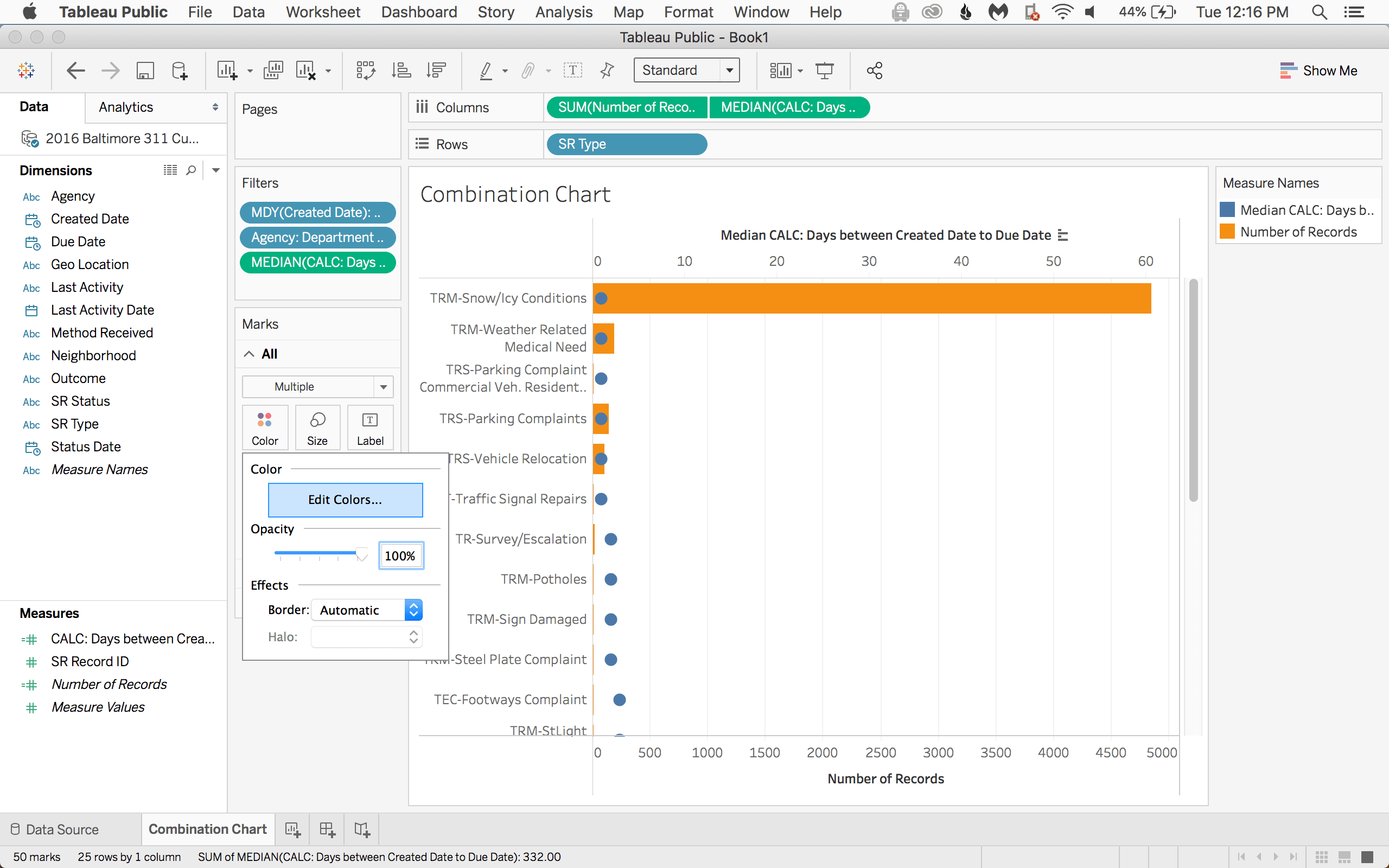
Task: Click the Share icon in toolbar
Action: (x=874, y=71)
